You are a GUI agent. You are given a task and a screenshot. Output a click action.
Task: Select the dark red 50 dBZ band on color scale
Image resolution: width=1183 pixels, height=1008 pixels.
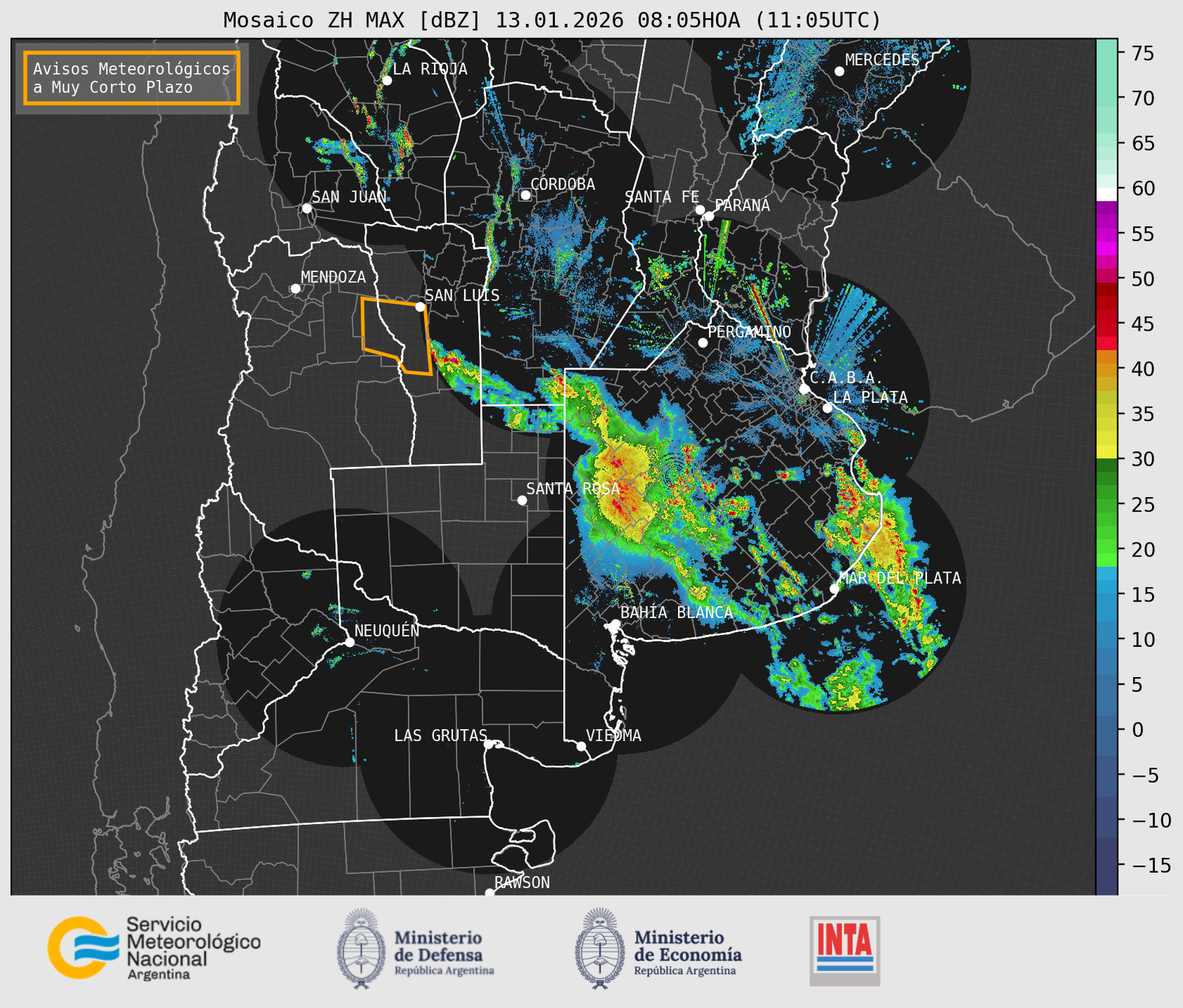click(1107, 287)
